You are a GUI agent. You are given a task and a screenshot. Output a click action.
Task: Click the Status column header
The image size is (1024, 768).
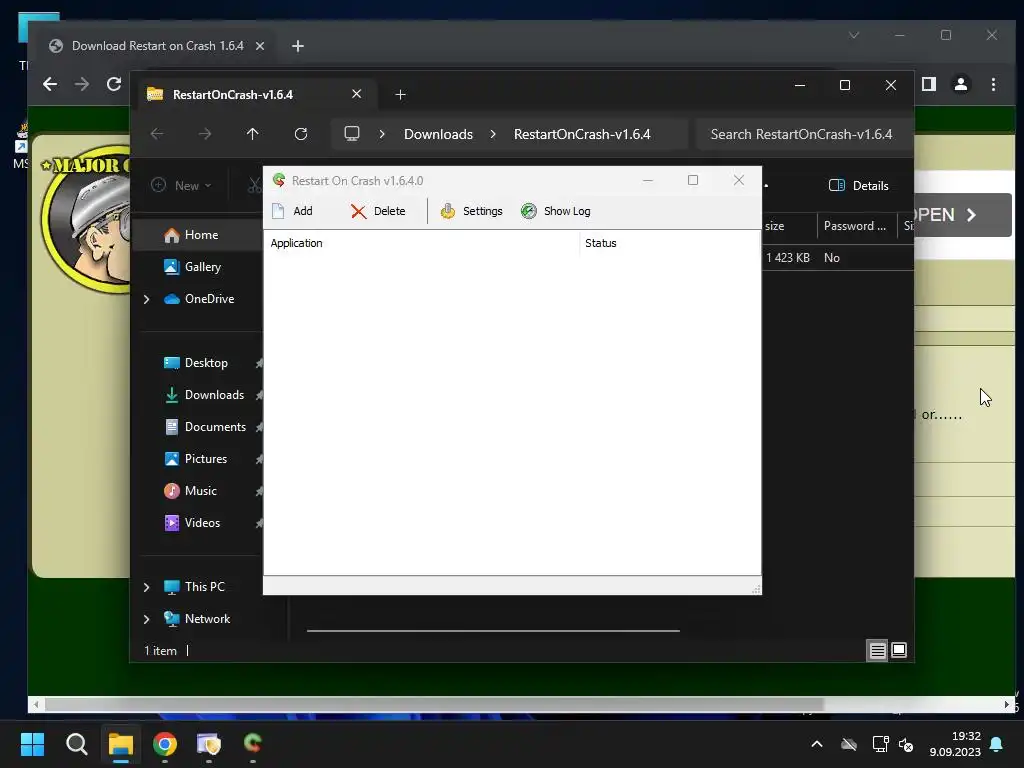[x=669, y=243]
